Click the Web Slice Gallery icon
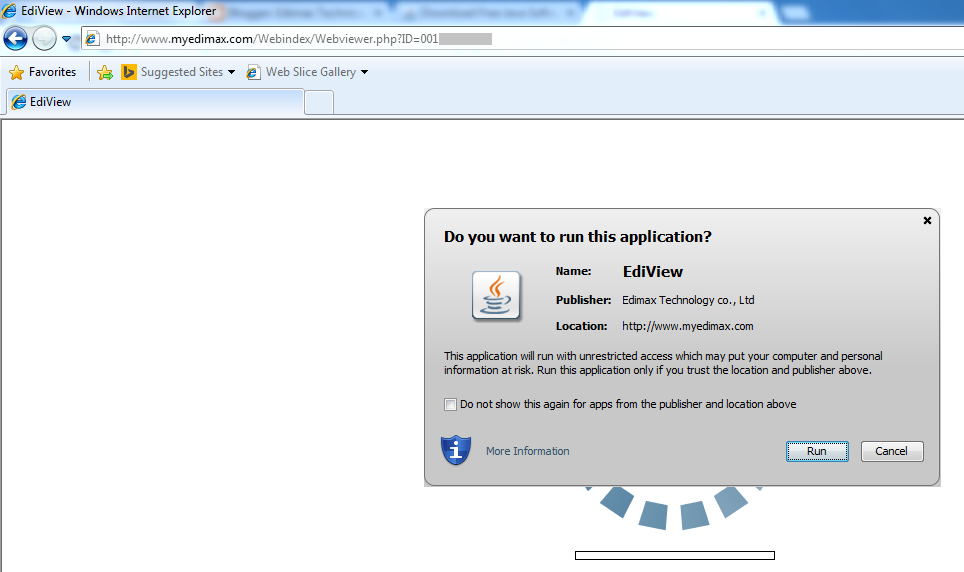 [x=253, y=73]
